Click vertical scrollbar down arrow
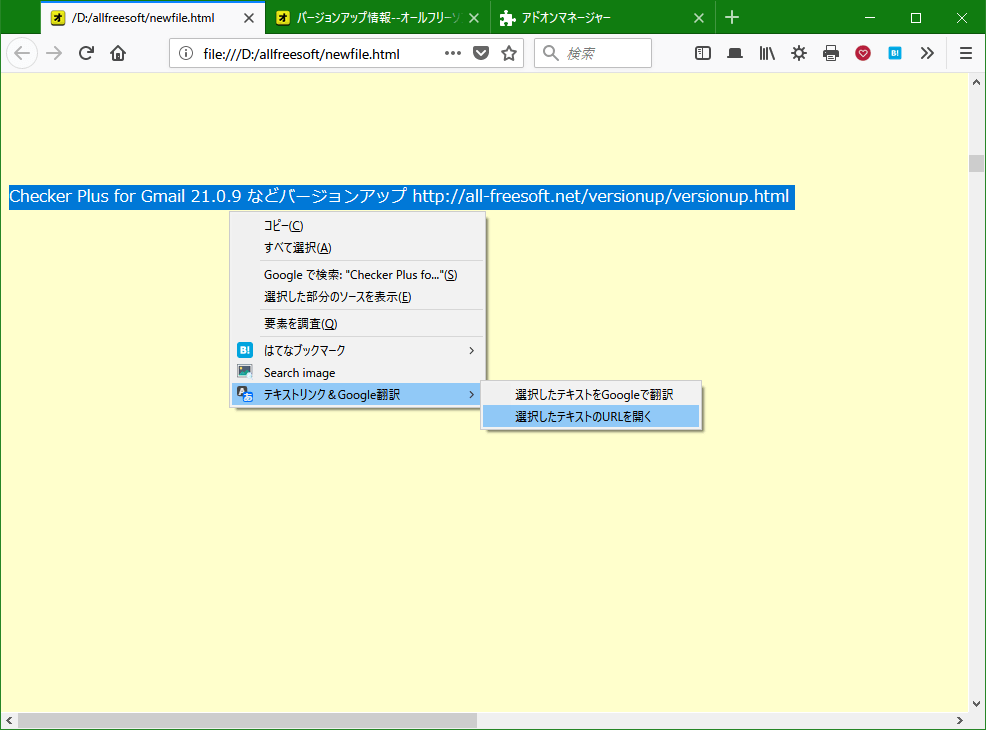The width and height of the screenshot is (986, 730). [x=977, y=704]
